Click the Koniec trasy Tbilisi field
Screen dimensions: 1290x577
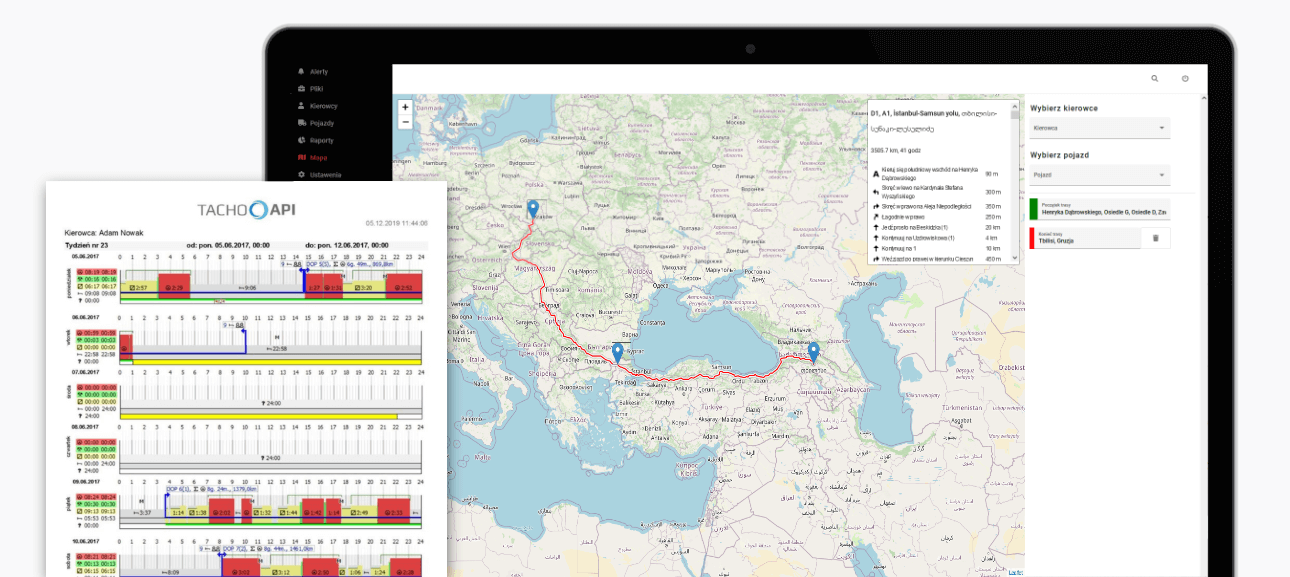click(x=1090, y=238)
